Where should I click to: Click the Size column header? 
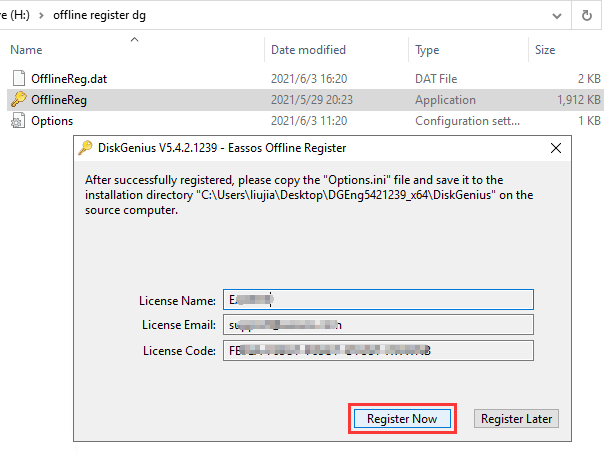coord(545,49)
